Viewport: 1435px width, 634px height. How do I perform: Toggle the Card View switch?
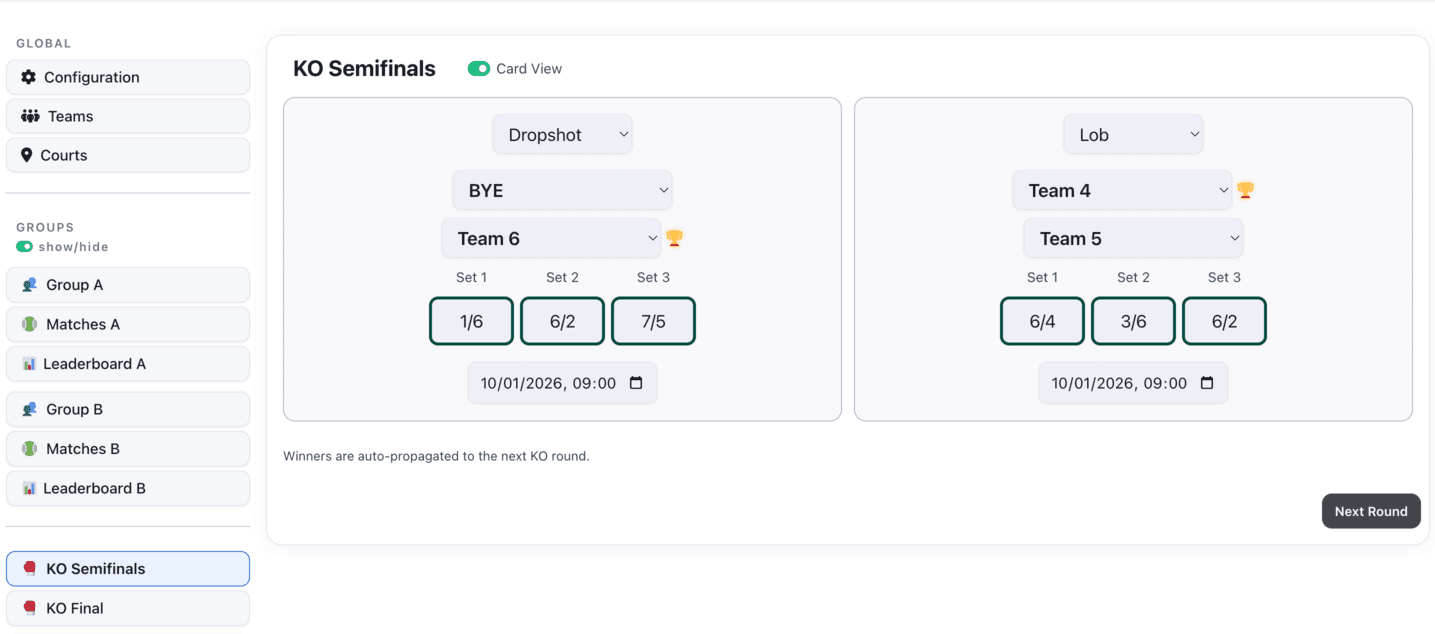point(479,69)
